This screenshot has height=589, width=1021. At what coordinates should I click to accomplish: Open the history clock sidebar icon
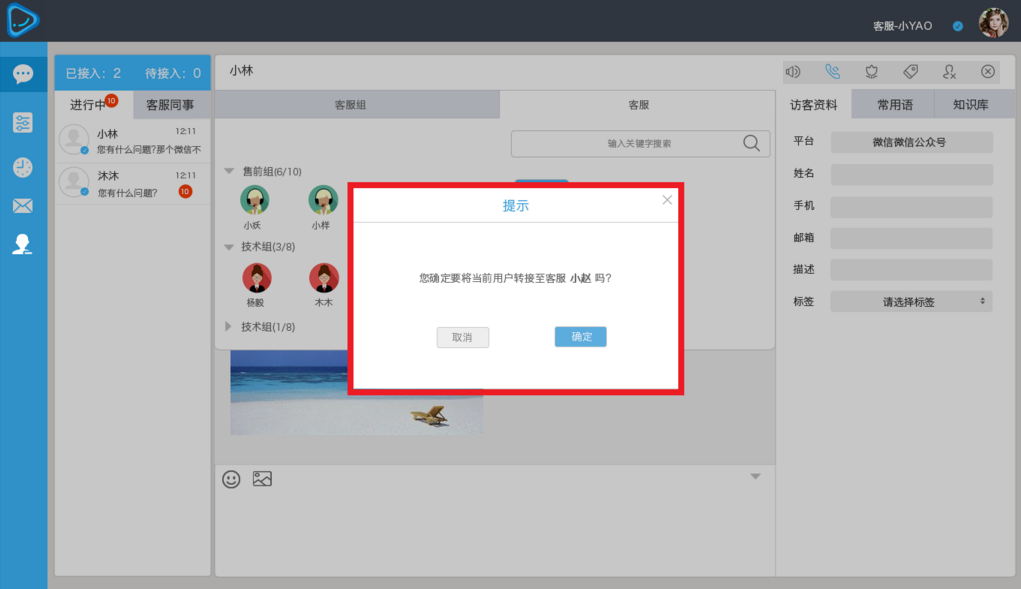pyautogui.click(x=23, y=167)
